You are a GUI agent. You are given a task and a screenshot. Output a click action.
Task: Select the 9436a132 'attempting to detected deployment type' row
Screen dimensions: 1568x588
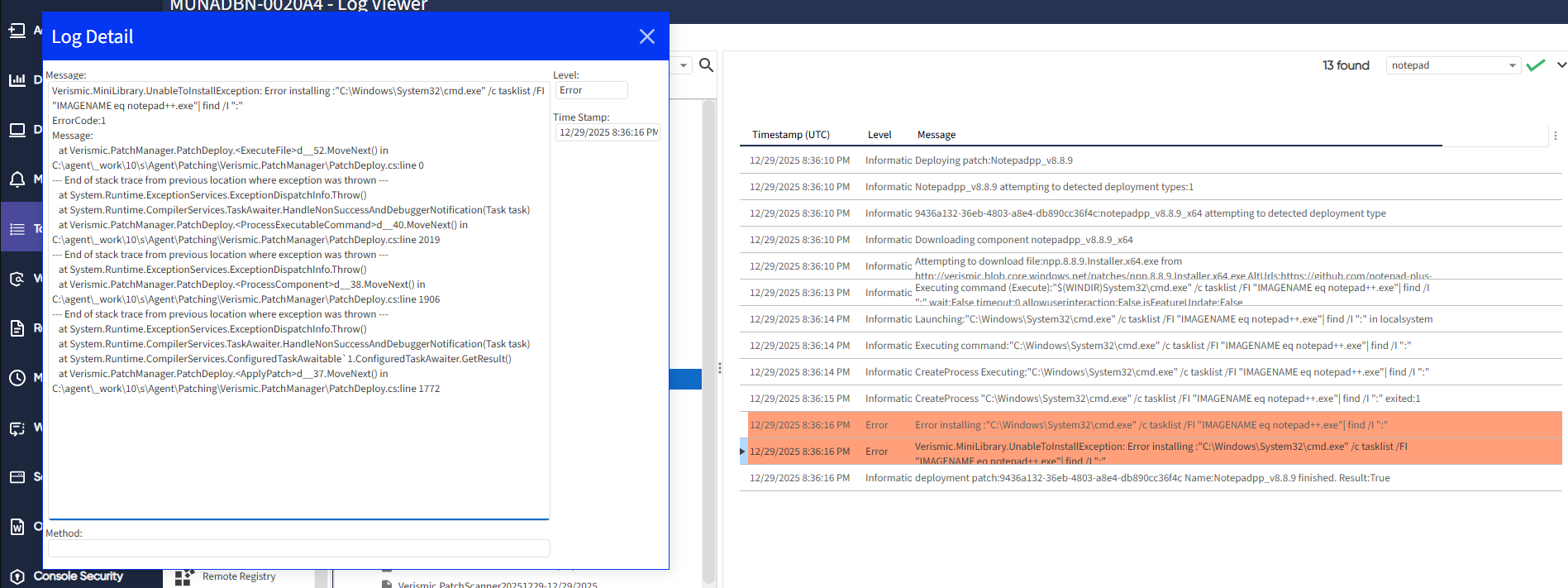pyautogui.click(x=1151, y=213)
